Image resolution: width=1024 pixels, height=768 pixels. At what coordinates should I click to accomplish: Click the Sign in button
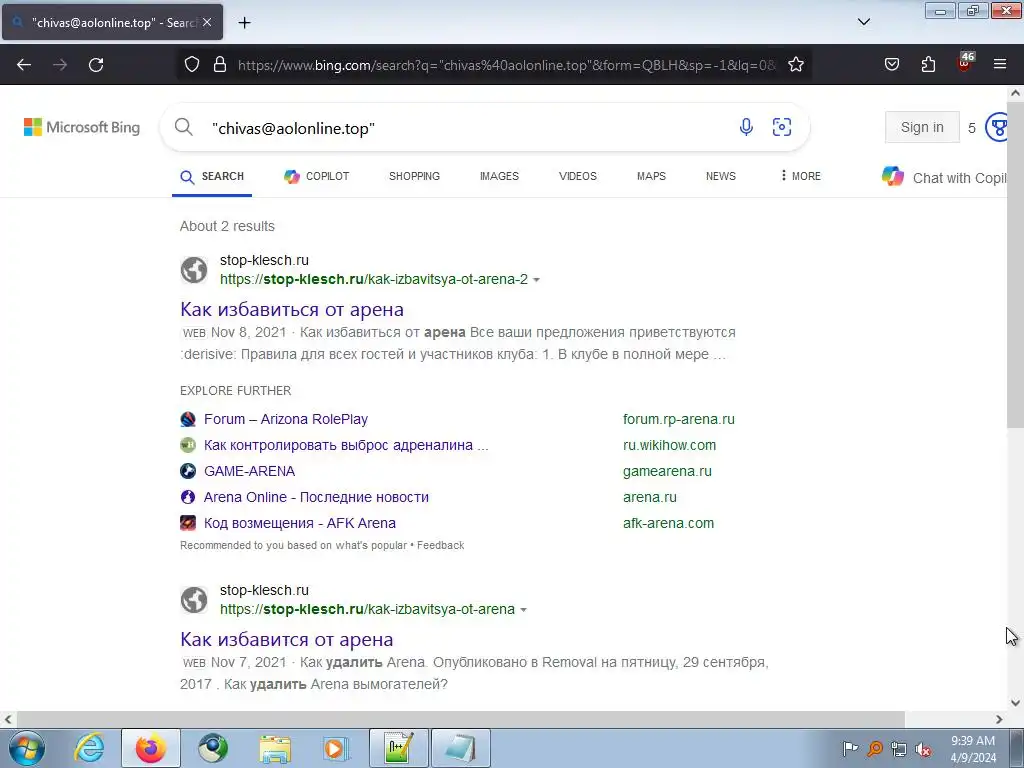(x=922, y=127)
